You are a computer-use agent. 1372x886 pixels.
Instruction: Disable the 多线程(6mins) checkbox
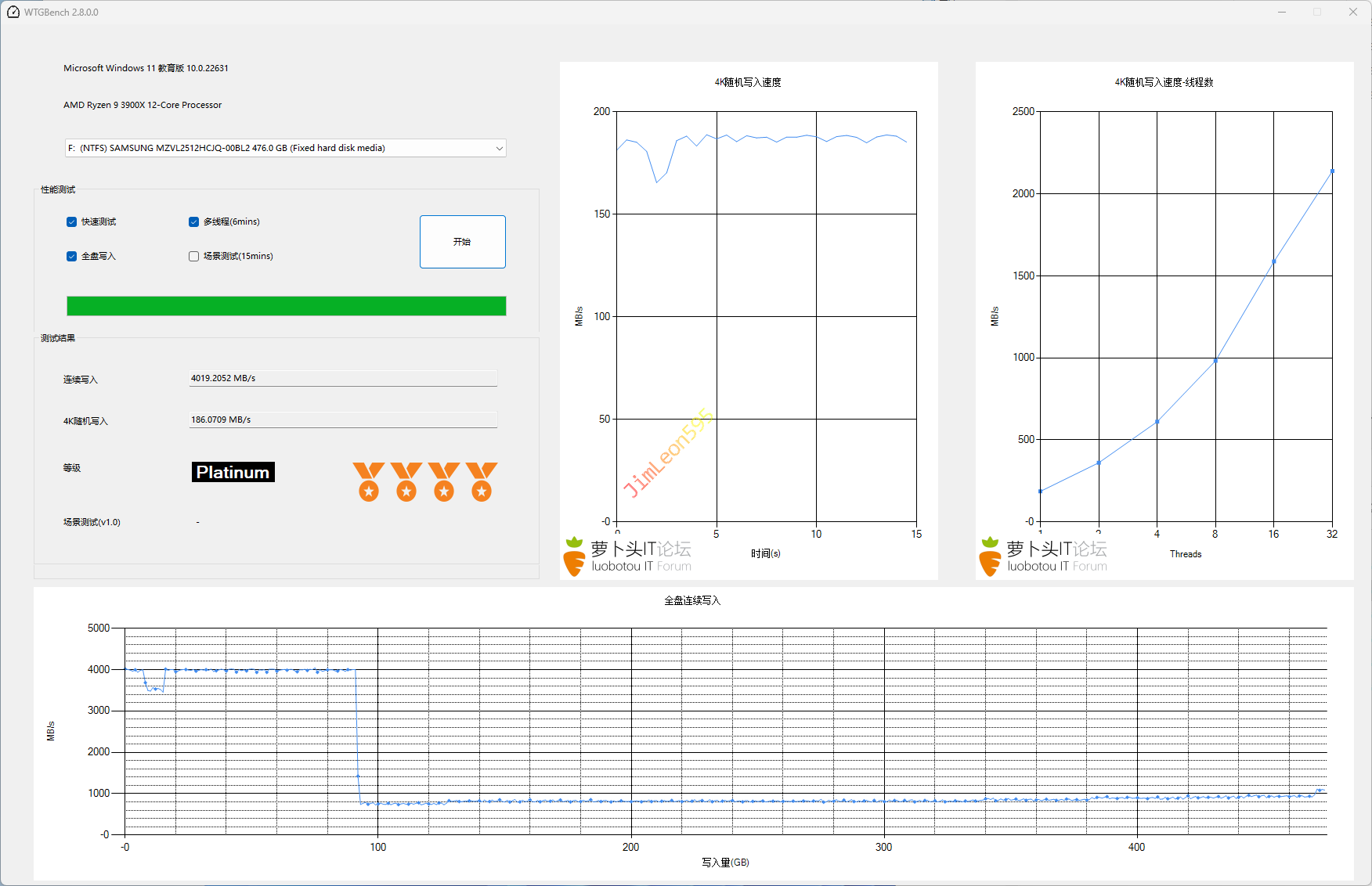point(194,222)
